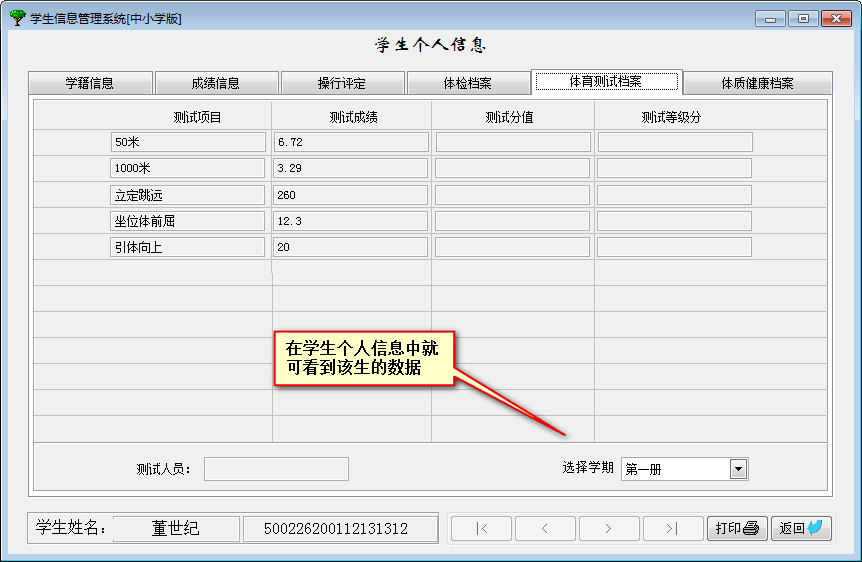
Task: Open the 成绩信息 tab
Action: [x=216, y=83]
